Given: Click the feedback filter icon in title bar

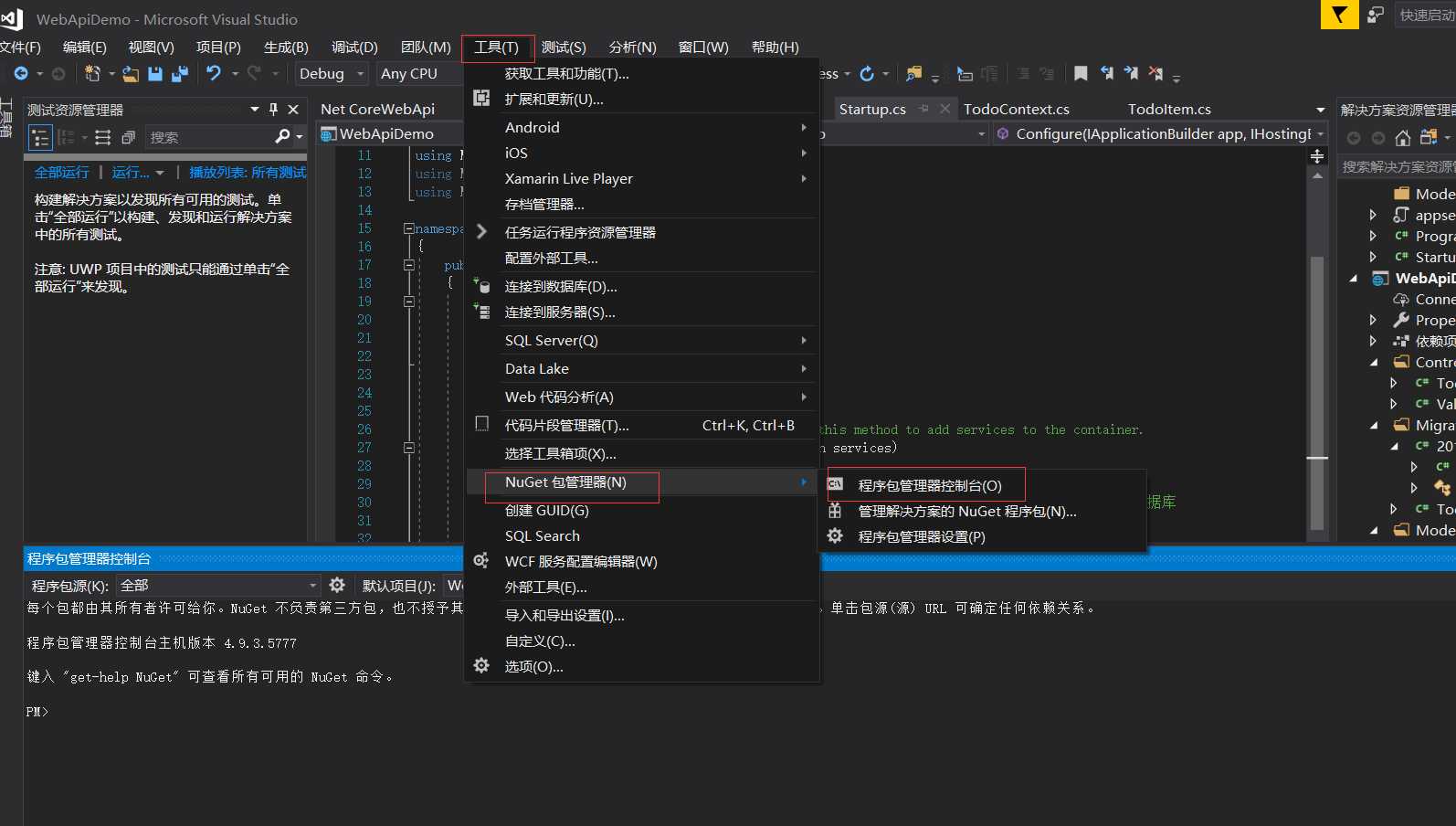Looking at the screenshot, I should click(x=1339, y=15).
